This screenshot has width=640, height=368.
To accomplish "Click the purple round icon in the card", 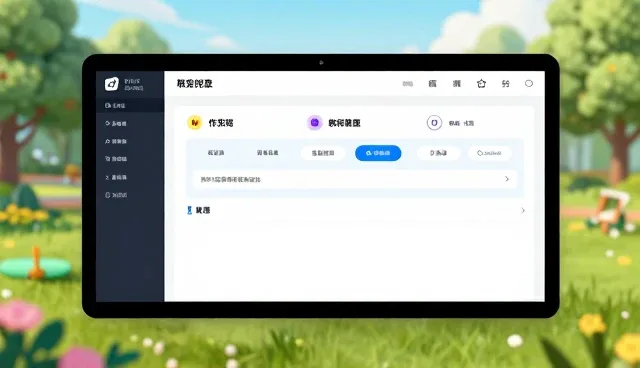I will pos(314,122).
